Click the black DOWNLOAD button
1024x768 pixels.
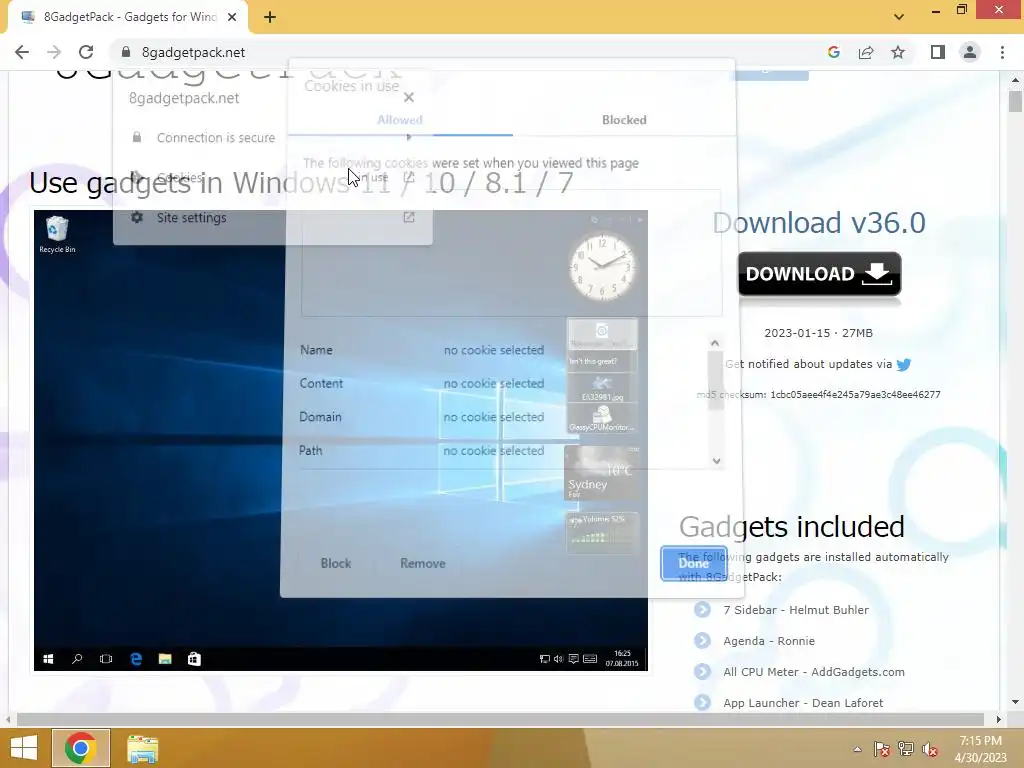820,274
